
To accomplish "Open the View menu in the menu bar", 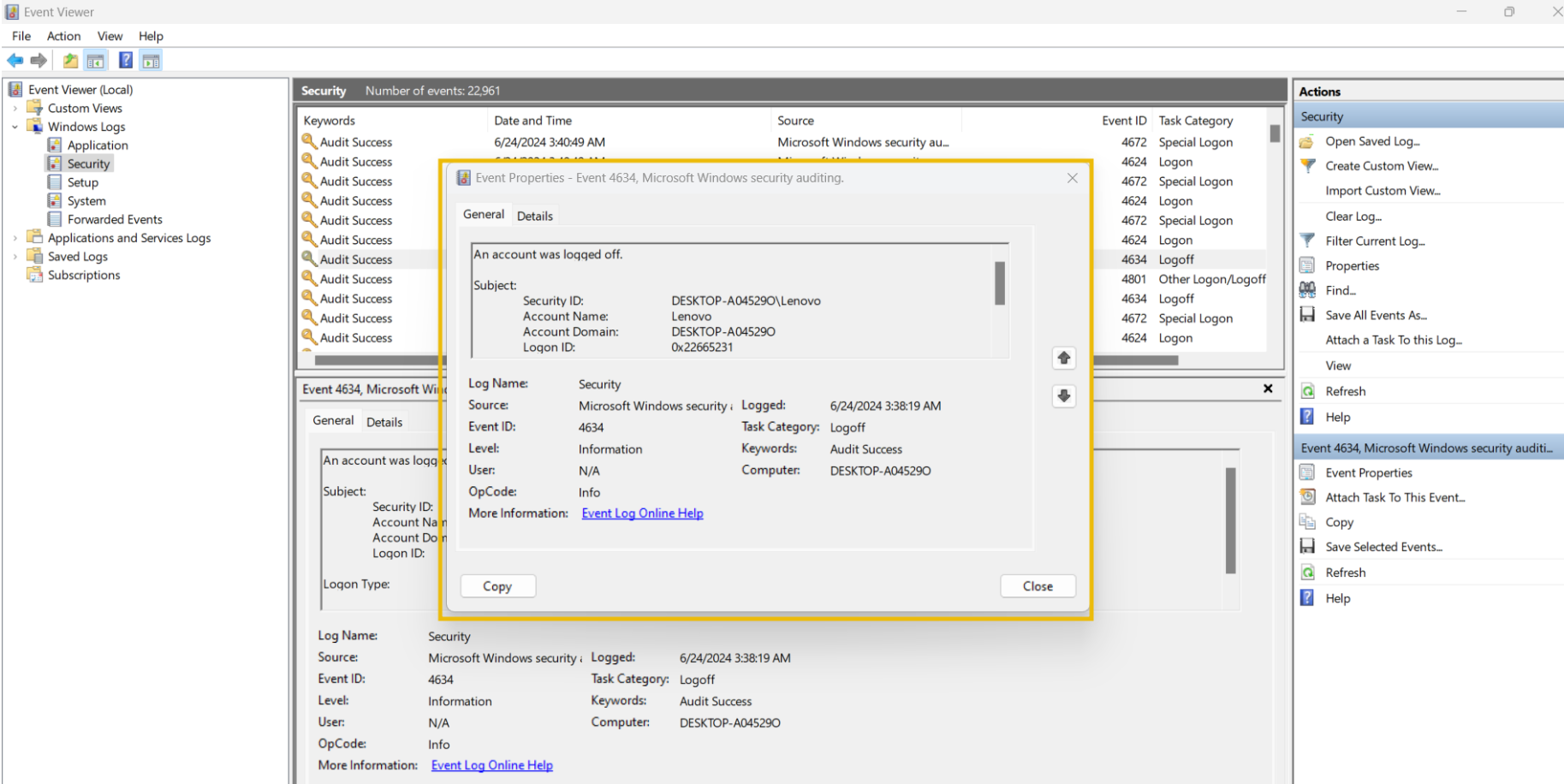I will point(110,36).
